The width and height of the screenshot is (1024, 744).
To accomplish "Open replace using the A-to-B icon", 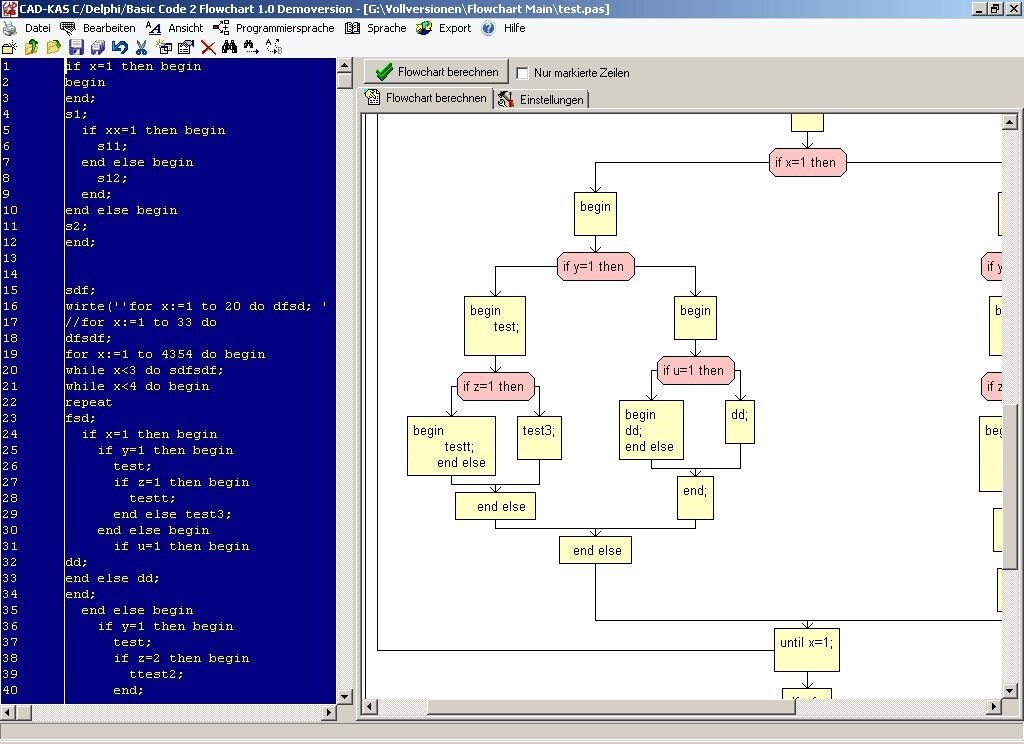I will 275,47.
